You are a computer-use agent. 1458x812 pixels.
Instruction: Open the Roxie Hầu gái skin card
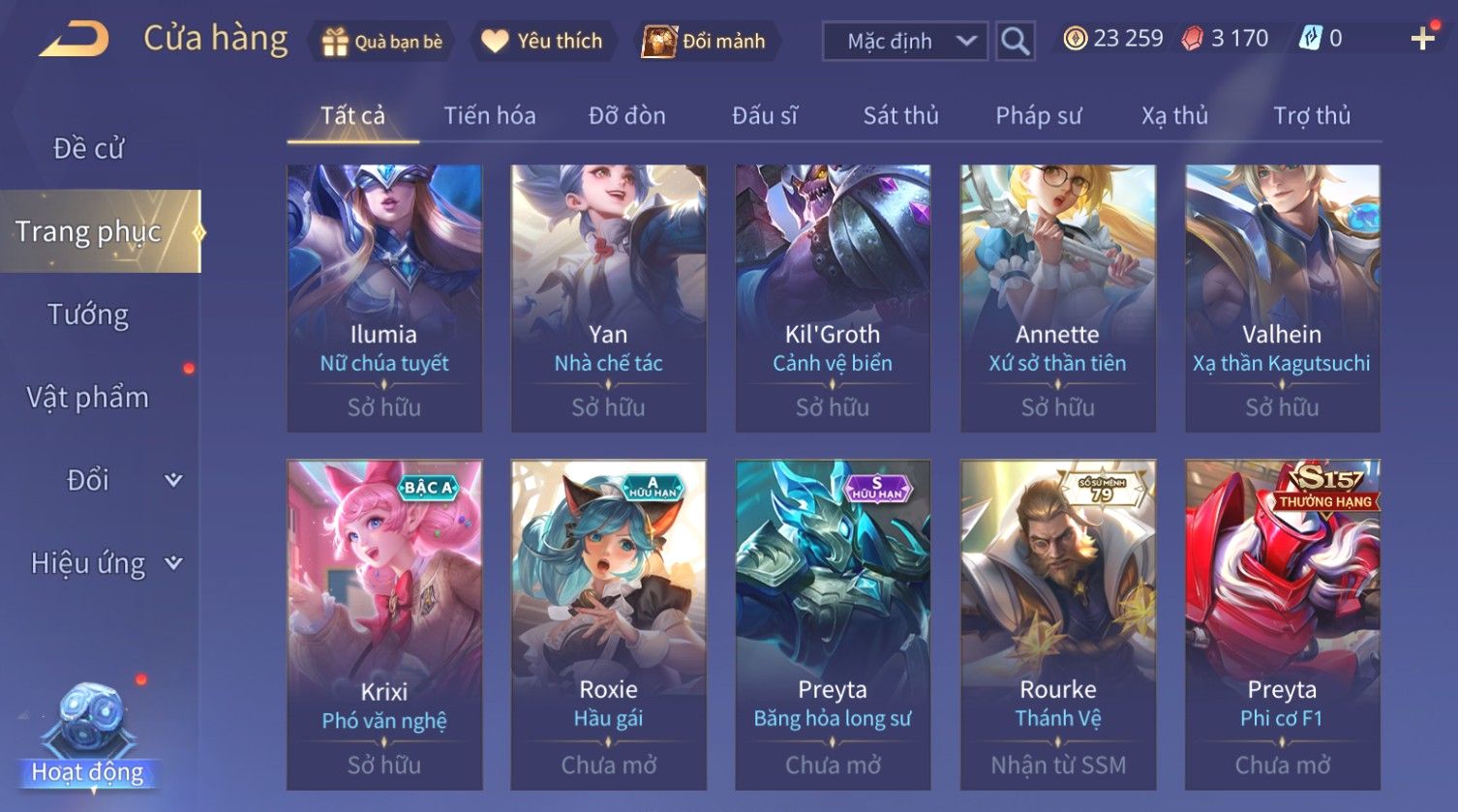pyautogui.click(x=609, y=624)
